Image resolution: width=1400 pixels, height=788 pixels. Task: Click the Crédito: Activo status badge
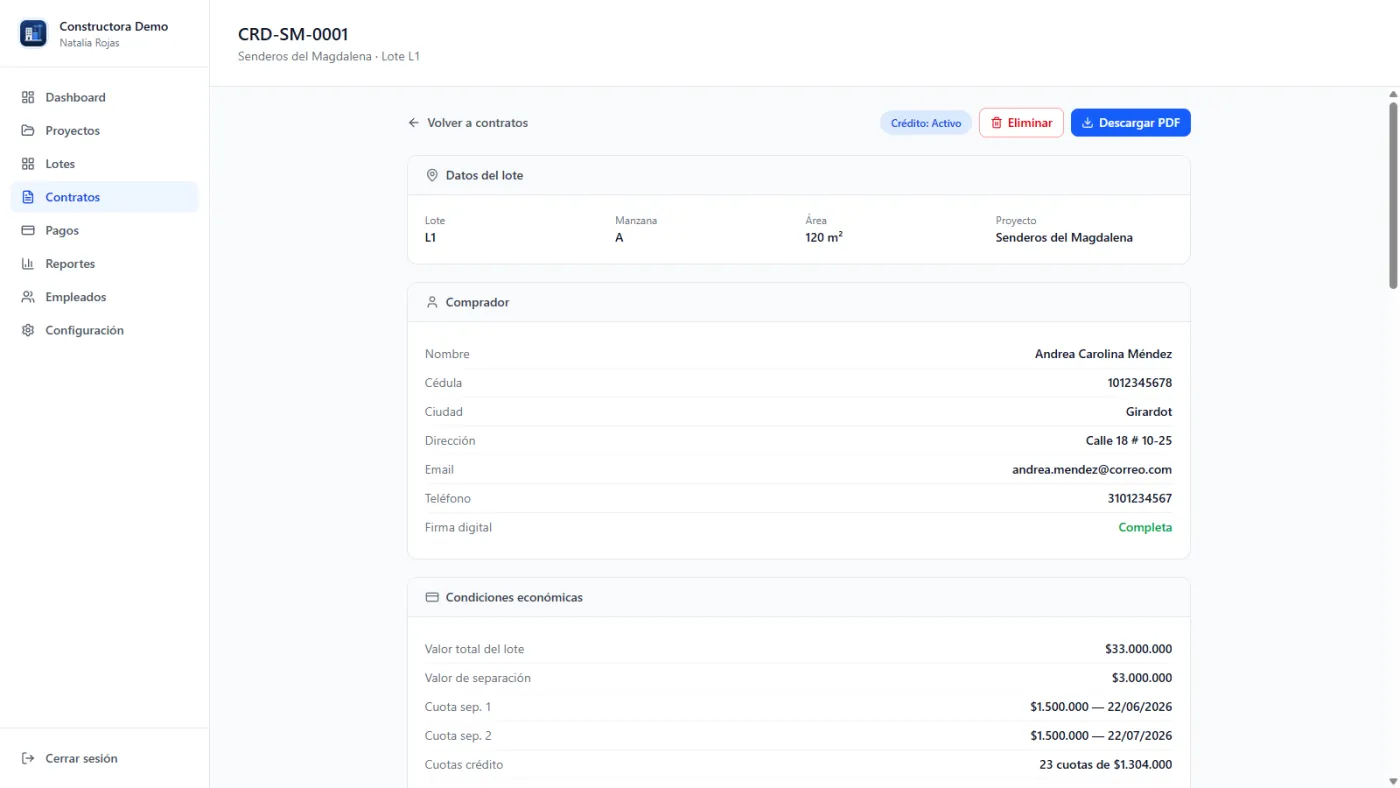pyautogui.click(x=926, y=123)
